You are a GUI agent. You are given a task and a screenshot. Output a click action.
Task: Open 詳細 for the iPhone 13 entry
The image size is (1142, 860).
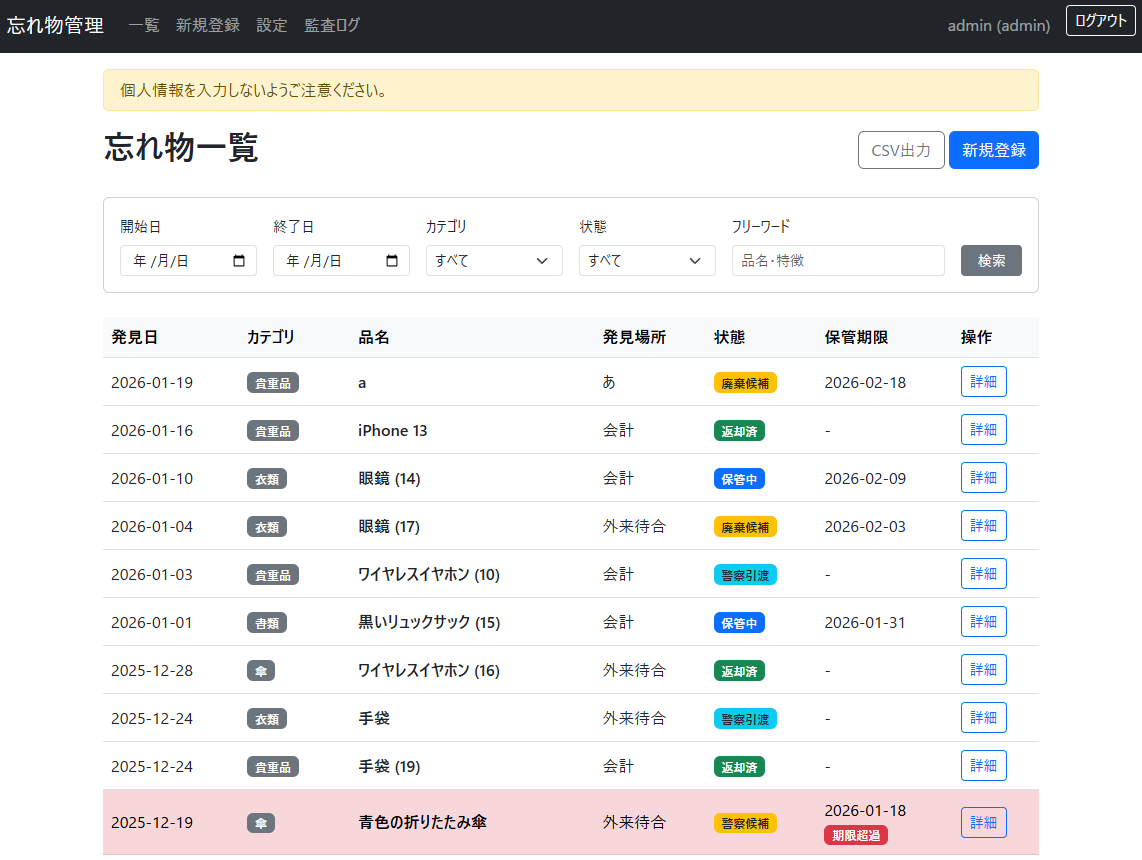tap(983, 429)
